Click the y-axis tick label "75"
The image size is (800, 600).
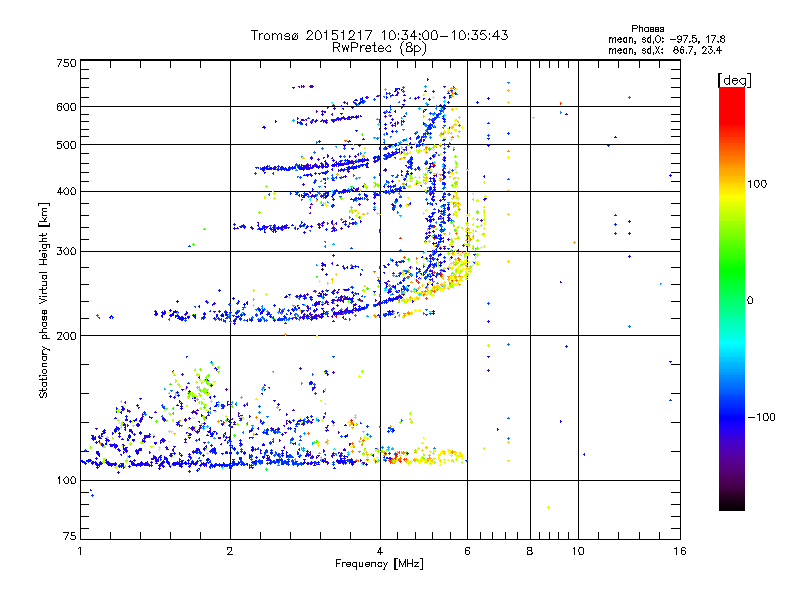(70, 536)
